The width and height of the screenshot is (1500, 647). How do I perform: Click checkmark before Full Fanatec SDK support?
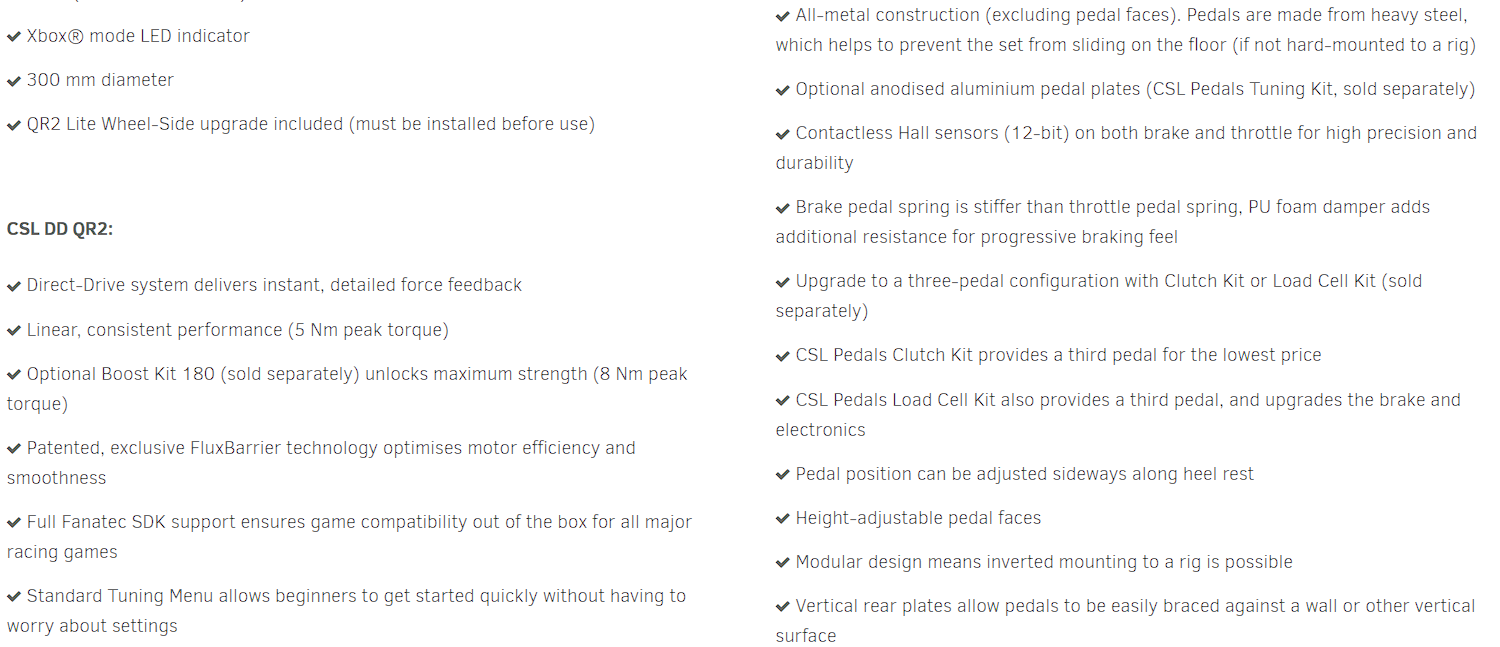click(14, 523)
